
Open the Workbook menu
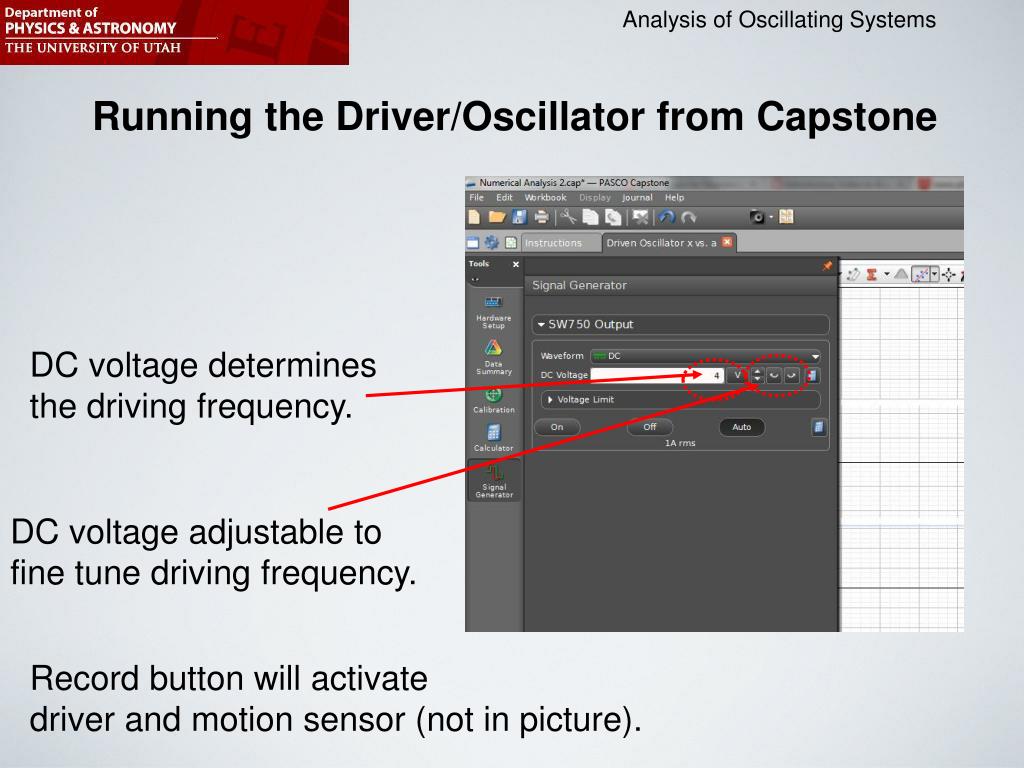pos(545,197)
